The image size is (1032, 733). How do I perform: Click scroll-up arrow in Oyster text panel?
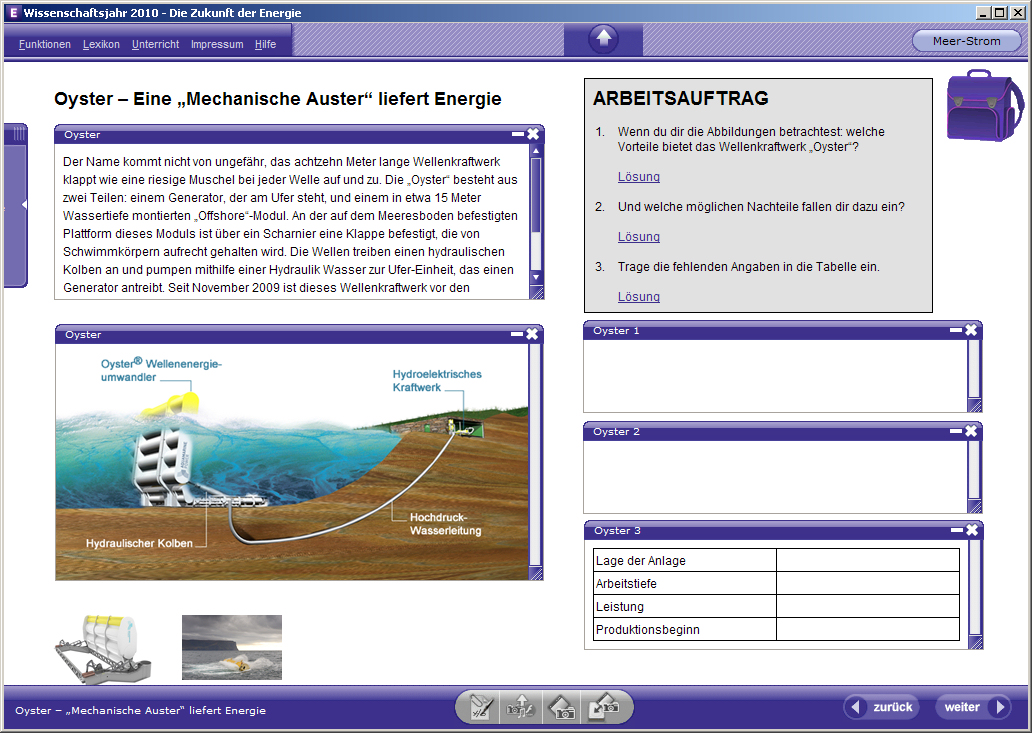536,151
